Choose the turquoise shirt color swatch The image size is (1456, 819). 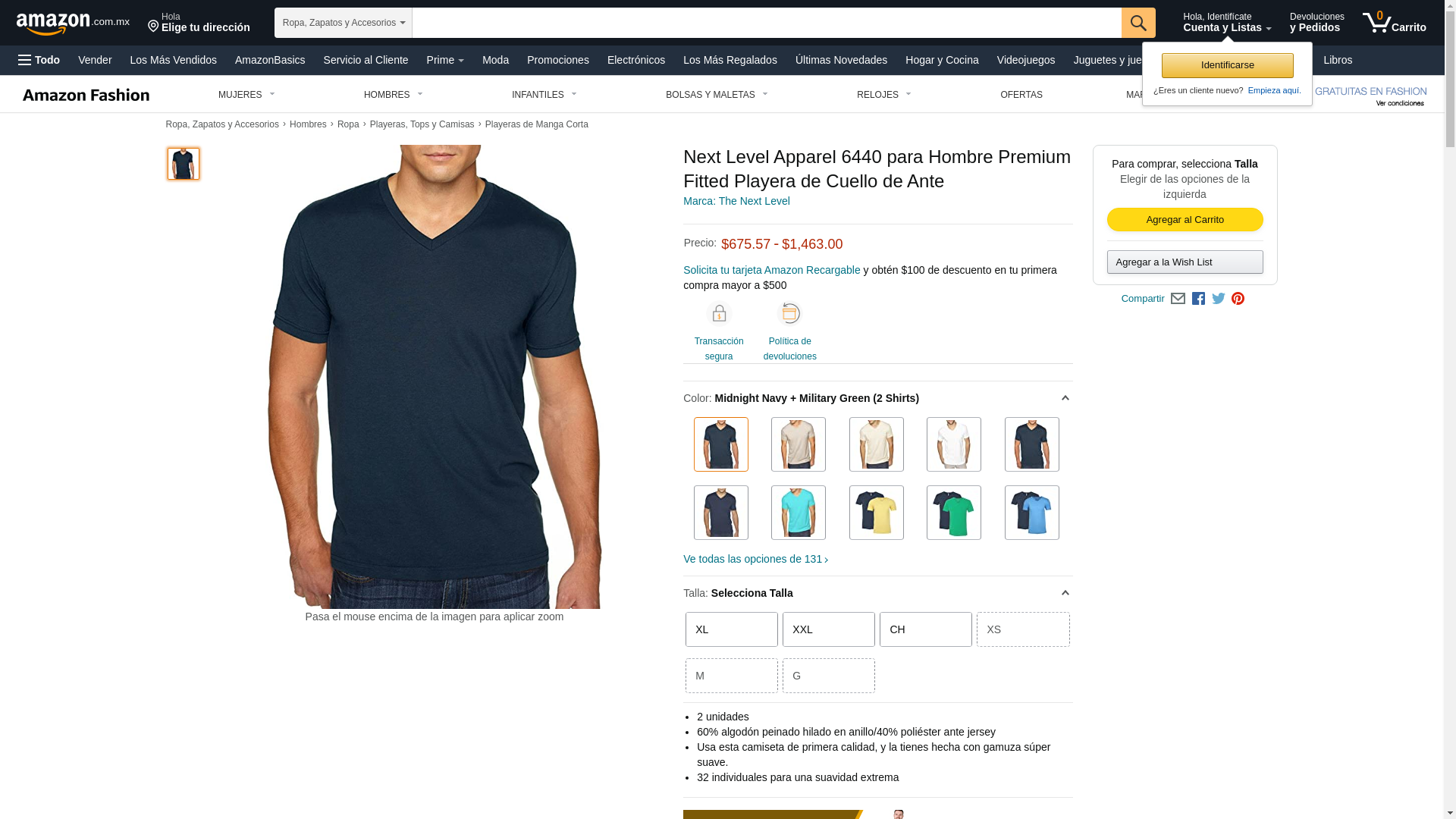(799, 513)
